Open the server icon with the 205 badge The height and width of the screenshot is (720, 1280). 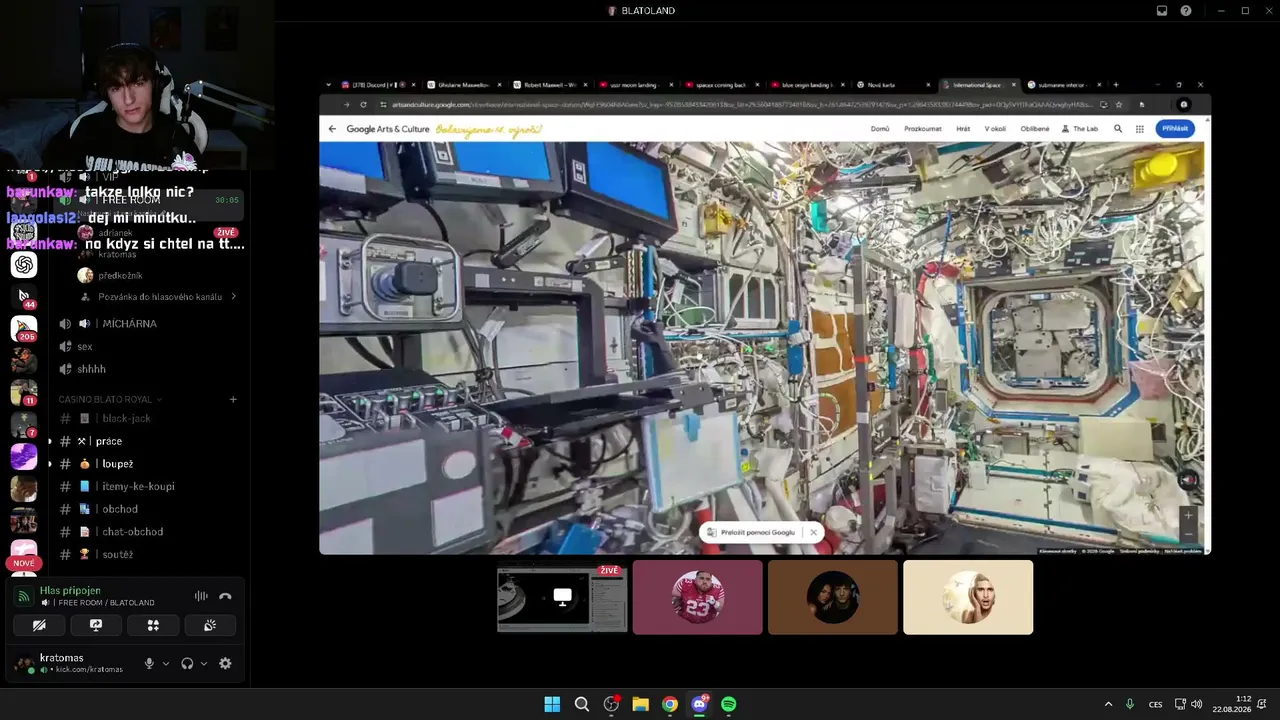(24, 328)
